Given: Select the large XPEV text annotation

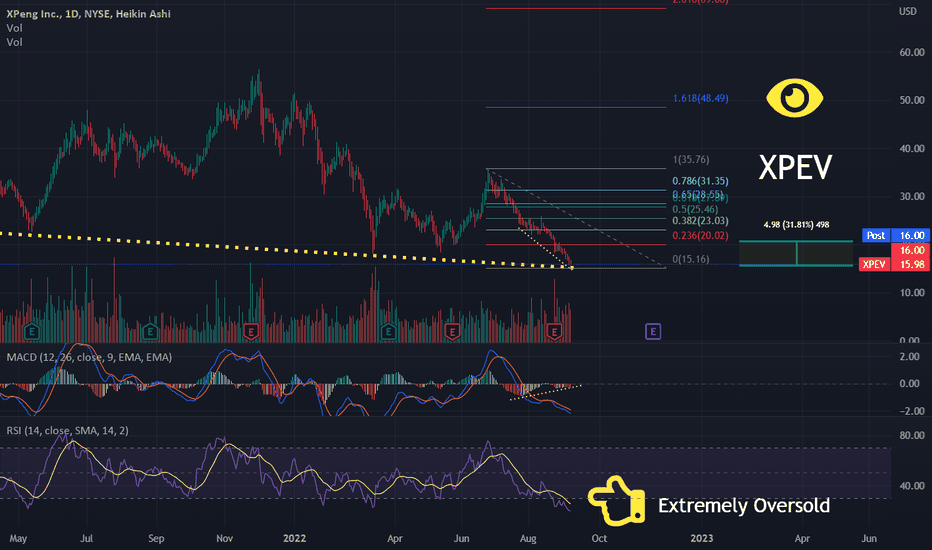Looking at the screenshot, I should 795,168.
